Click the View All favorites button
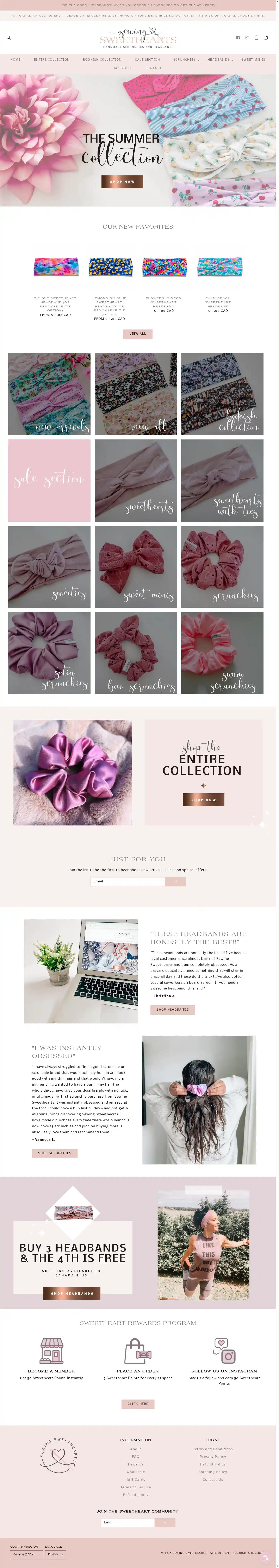Viewport: 279px width, 1568px height. click(x=138, y=334)
